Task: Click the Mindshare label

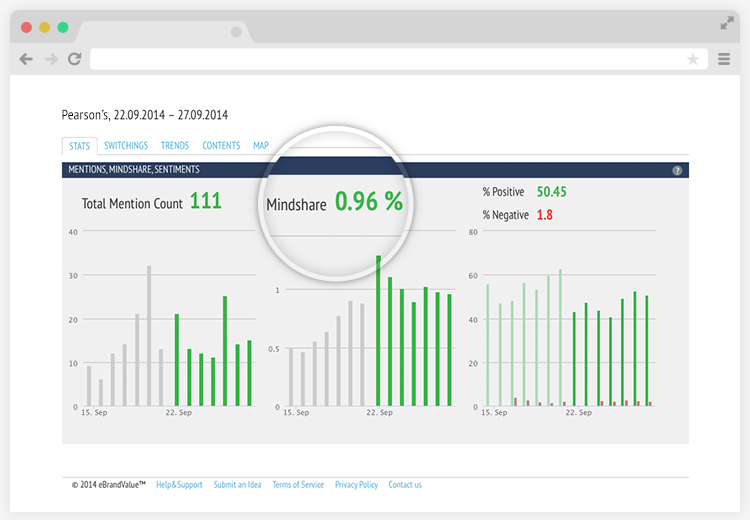Action: point(297,205)
